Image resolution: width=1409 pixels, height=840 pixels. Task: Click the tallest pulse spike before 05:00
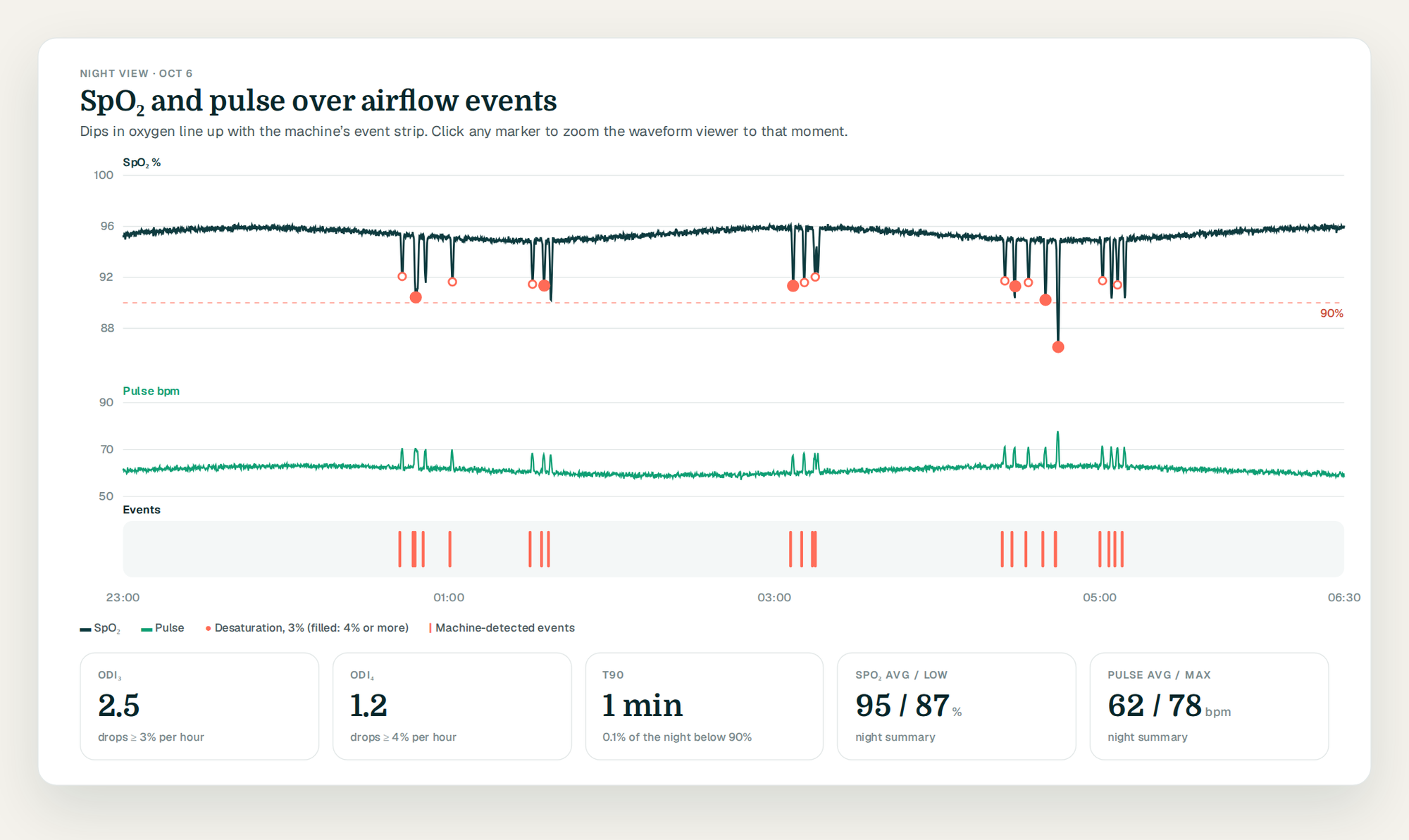click(1057, 448)
